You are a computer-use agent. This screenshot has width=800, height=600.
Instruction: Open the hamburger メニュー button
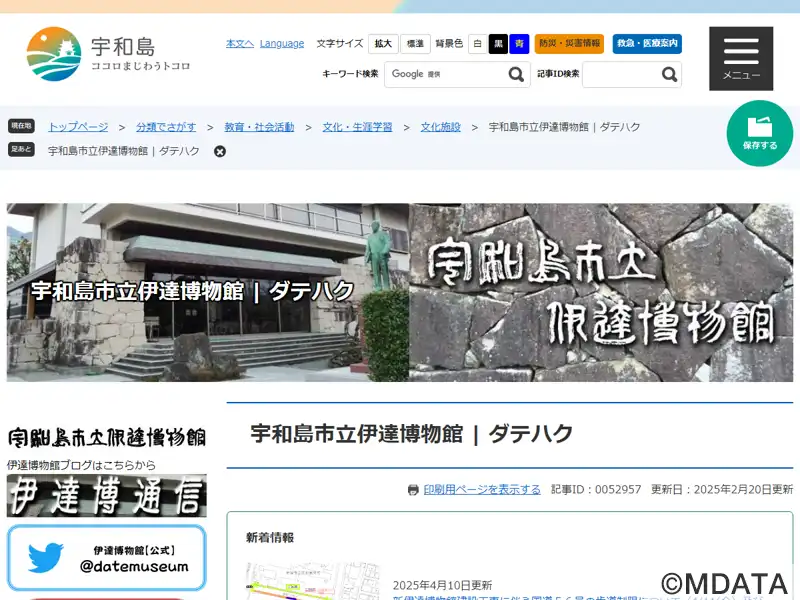point(741,59)
